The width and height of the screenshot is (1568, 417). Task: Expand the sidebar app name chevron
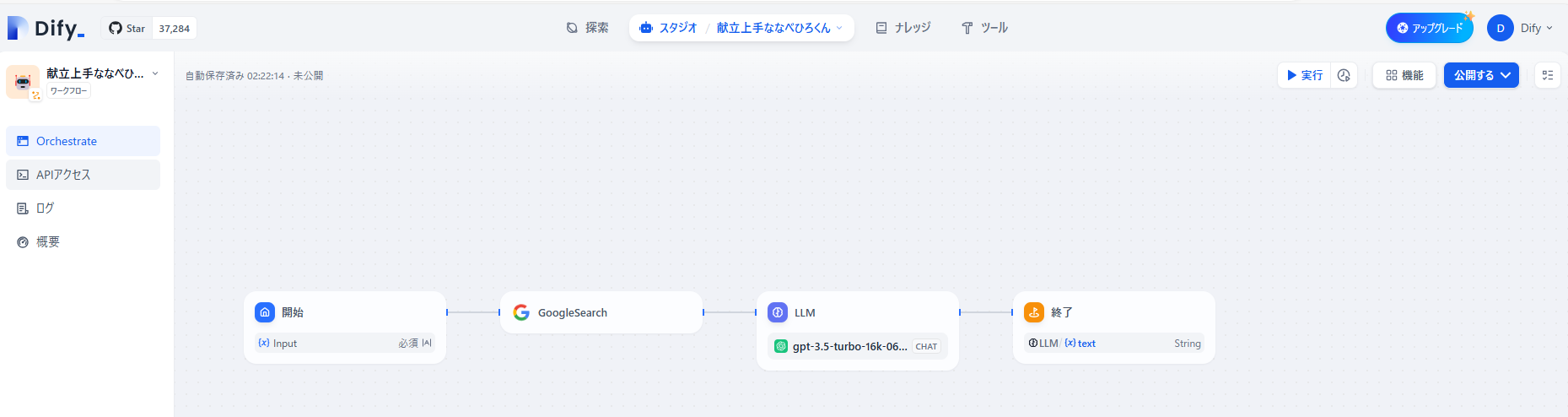click(155, 73)
